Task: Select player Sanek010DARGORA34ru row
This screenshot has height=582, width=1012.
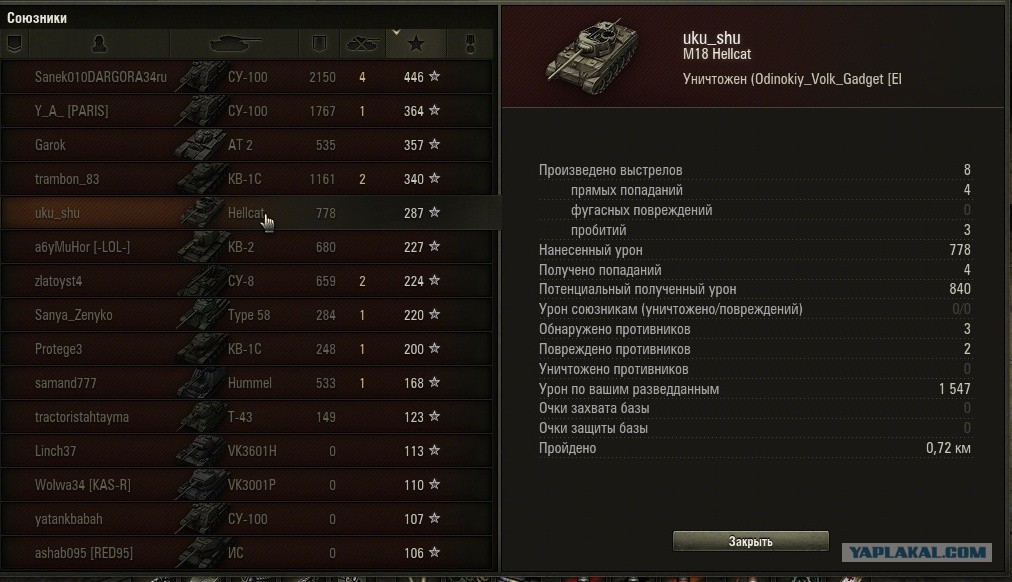Action: coord(247,77)
